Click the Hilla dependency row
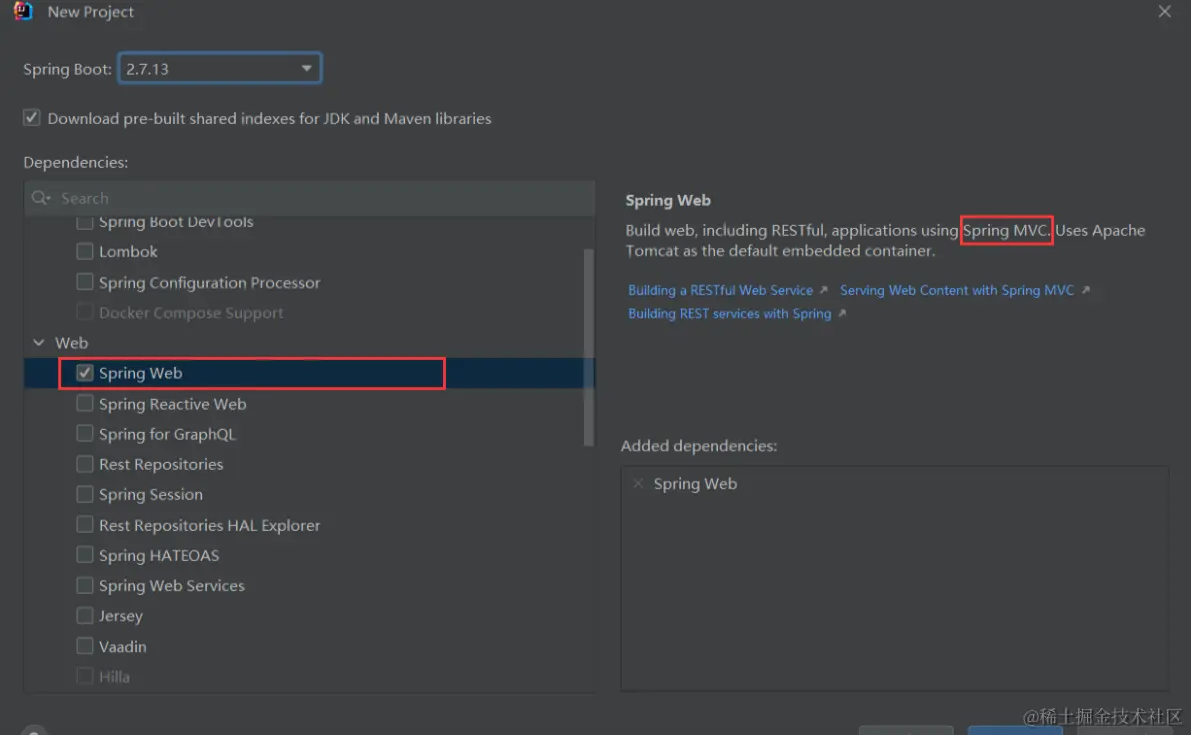The image size is (1191, 735). click(x=309, y=677)
